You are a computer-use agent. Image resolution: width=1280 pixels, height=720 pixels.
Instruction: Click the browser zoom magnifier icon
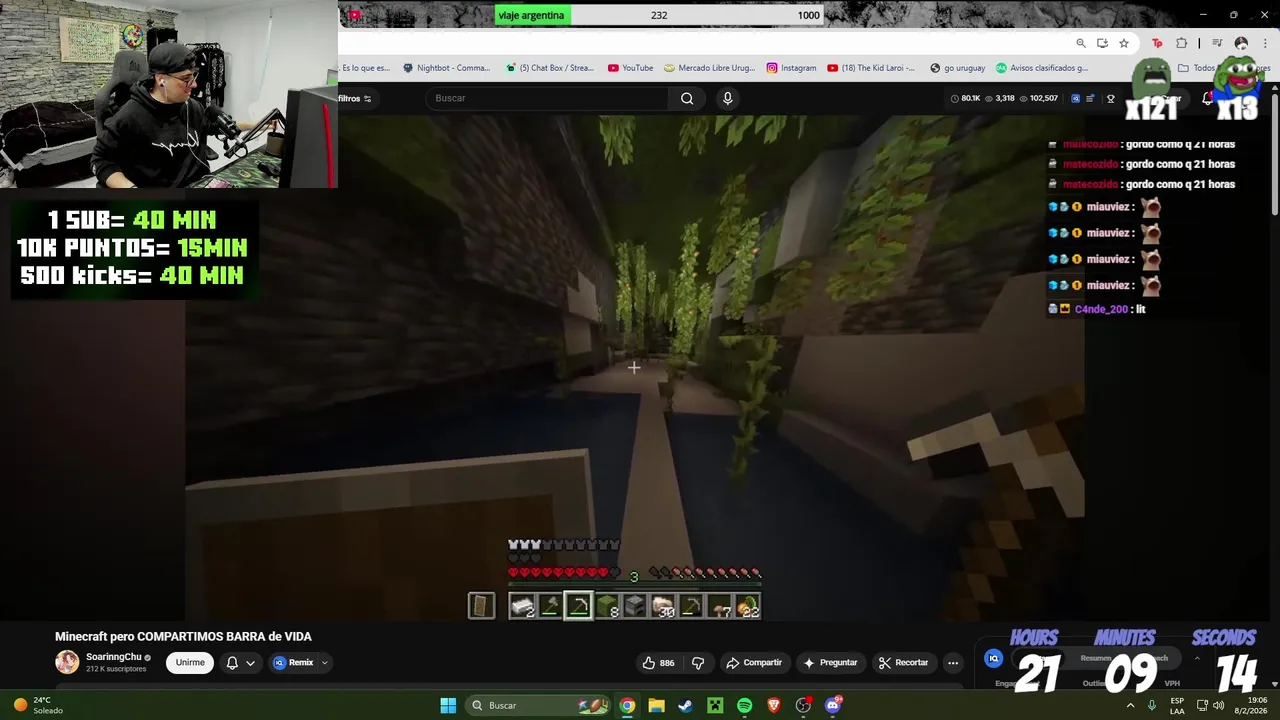[x=1081, y=43]
